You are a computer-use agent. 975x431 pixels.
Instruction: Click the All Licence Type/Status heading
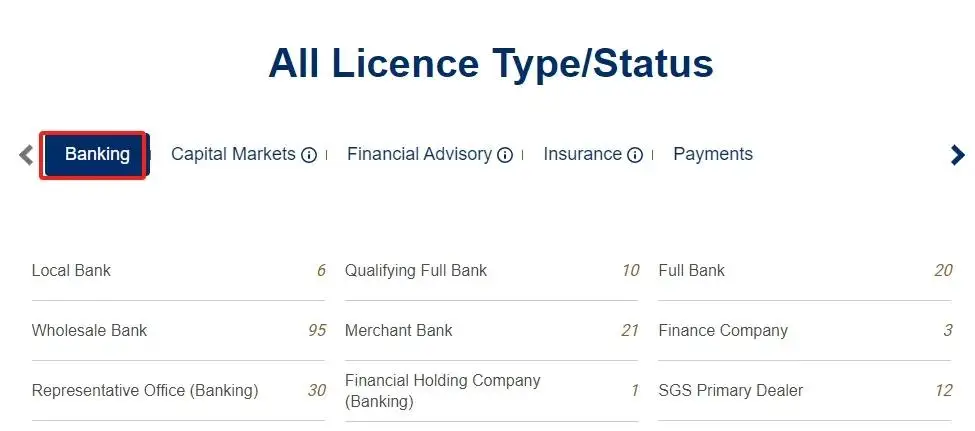[490, 64]
